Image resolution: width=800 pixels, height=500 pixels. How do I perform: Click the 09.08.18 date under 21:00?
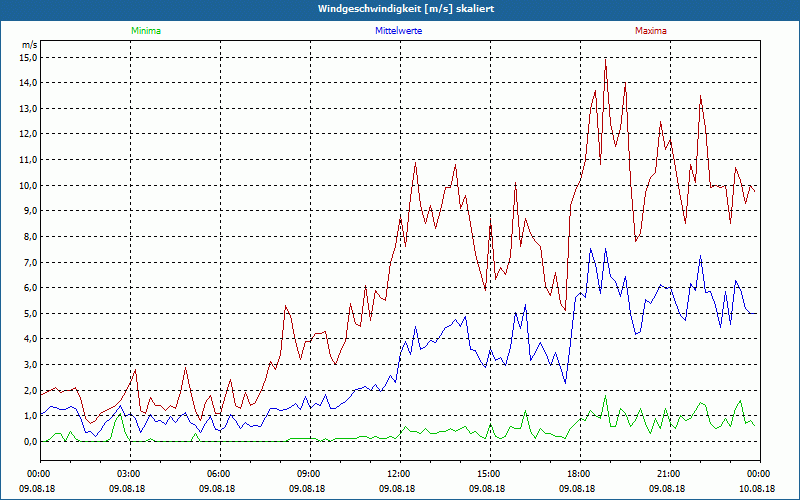[667, 488]
